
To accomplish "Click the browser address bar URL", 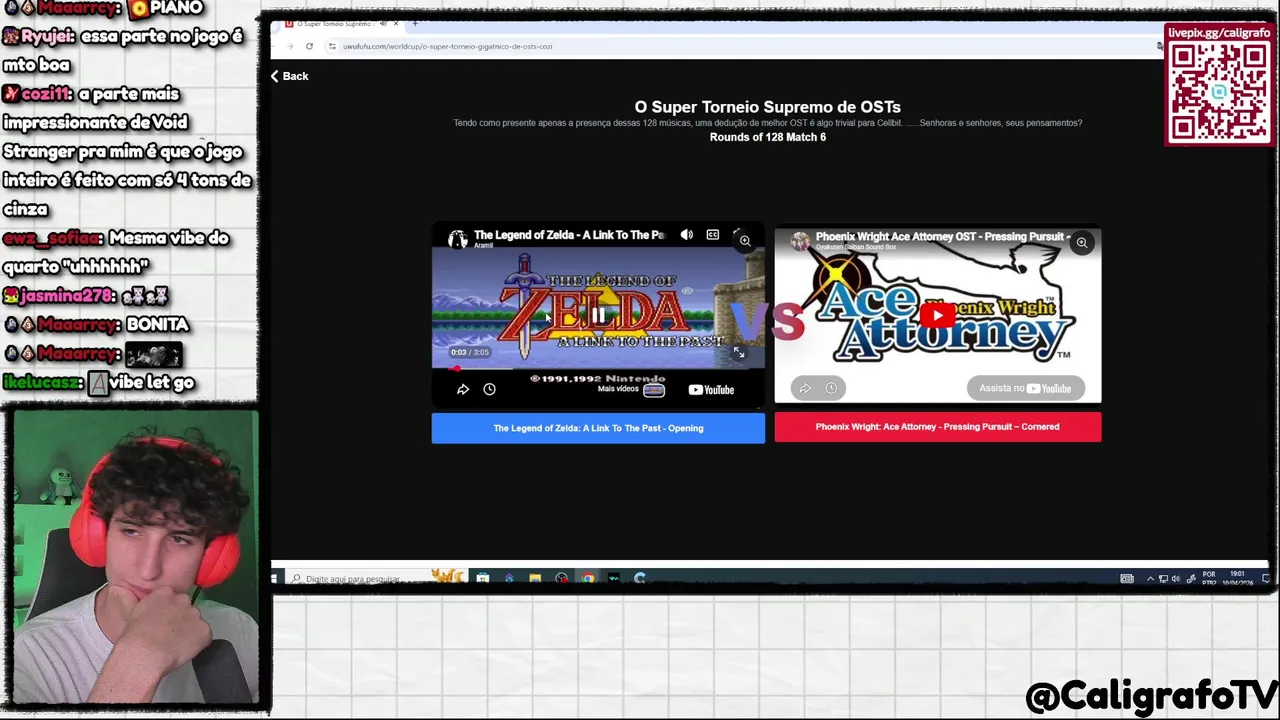I will (x=447, y=46).
